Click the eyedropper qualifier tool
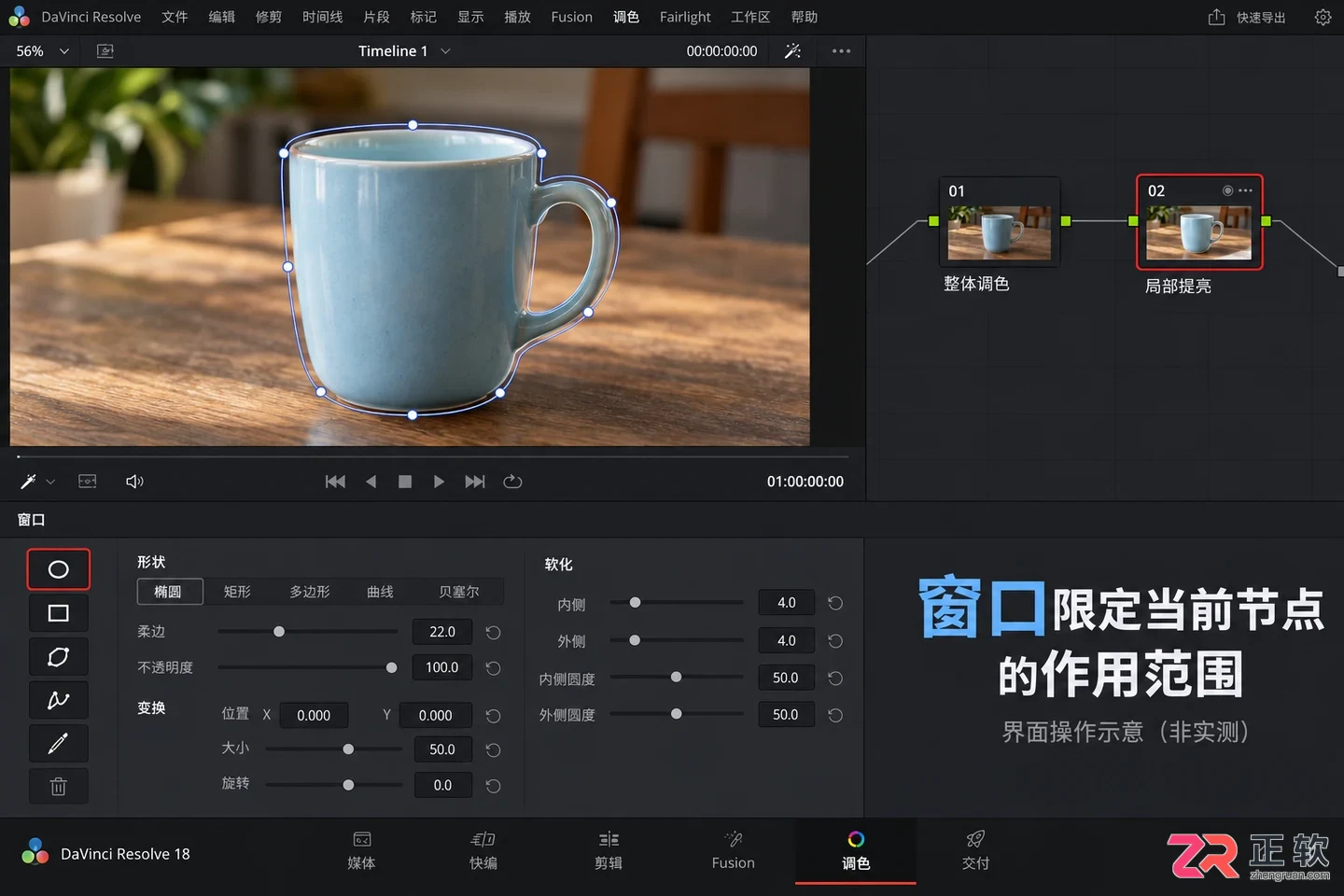 (x=28, y=482)
